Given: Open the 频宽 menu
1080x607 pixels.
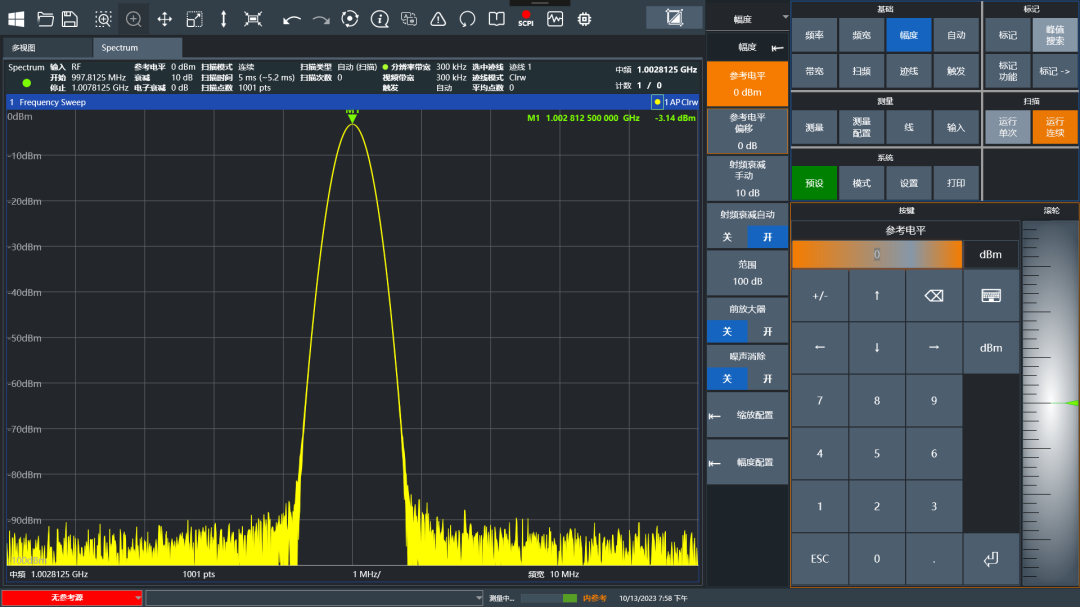Looking at the screenshot, I should coord(861,35).
